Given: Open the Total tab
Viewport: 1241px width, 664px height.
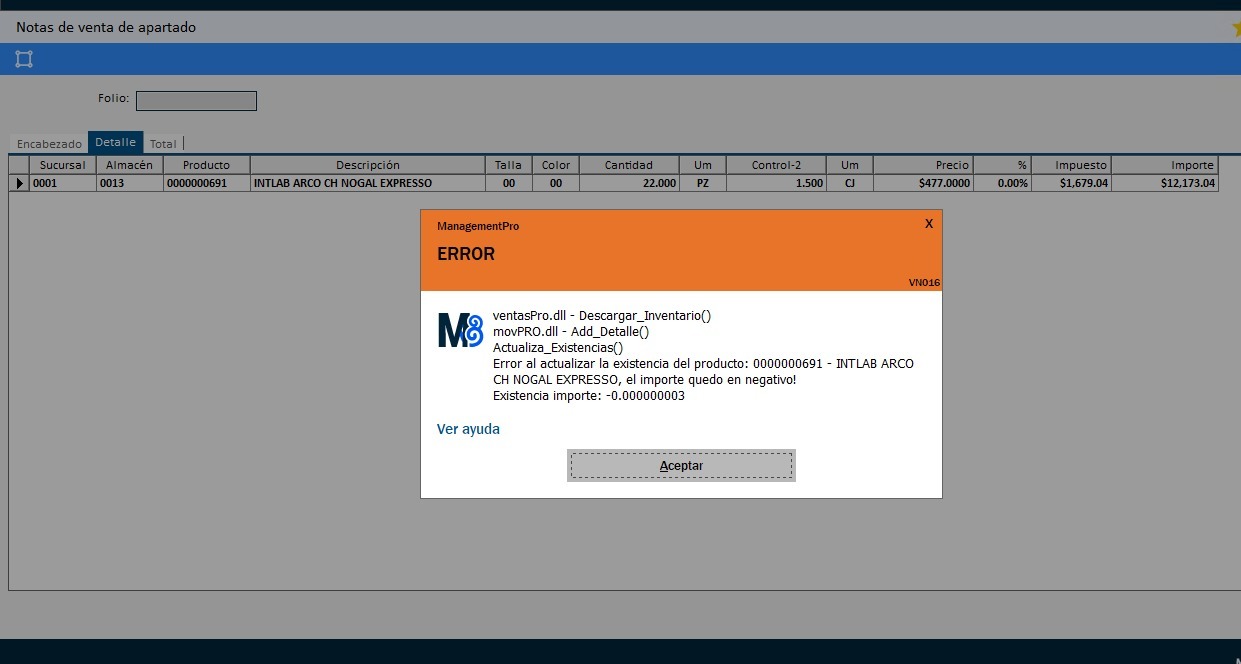Looking at the screenshot, I should click(x=163, y=144).
